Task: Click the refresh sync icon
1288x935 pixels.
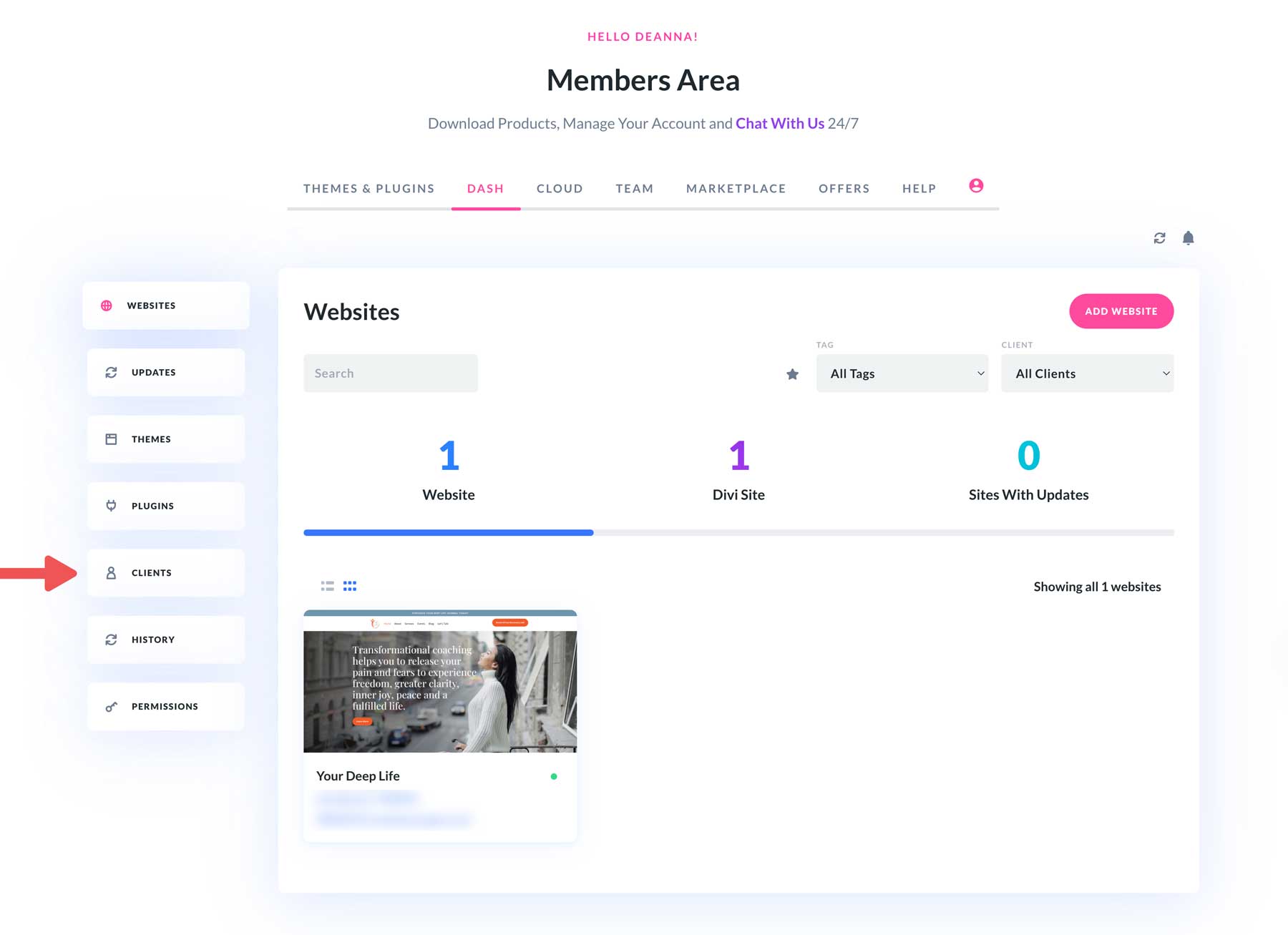Action: coord(1159,238)
